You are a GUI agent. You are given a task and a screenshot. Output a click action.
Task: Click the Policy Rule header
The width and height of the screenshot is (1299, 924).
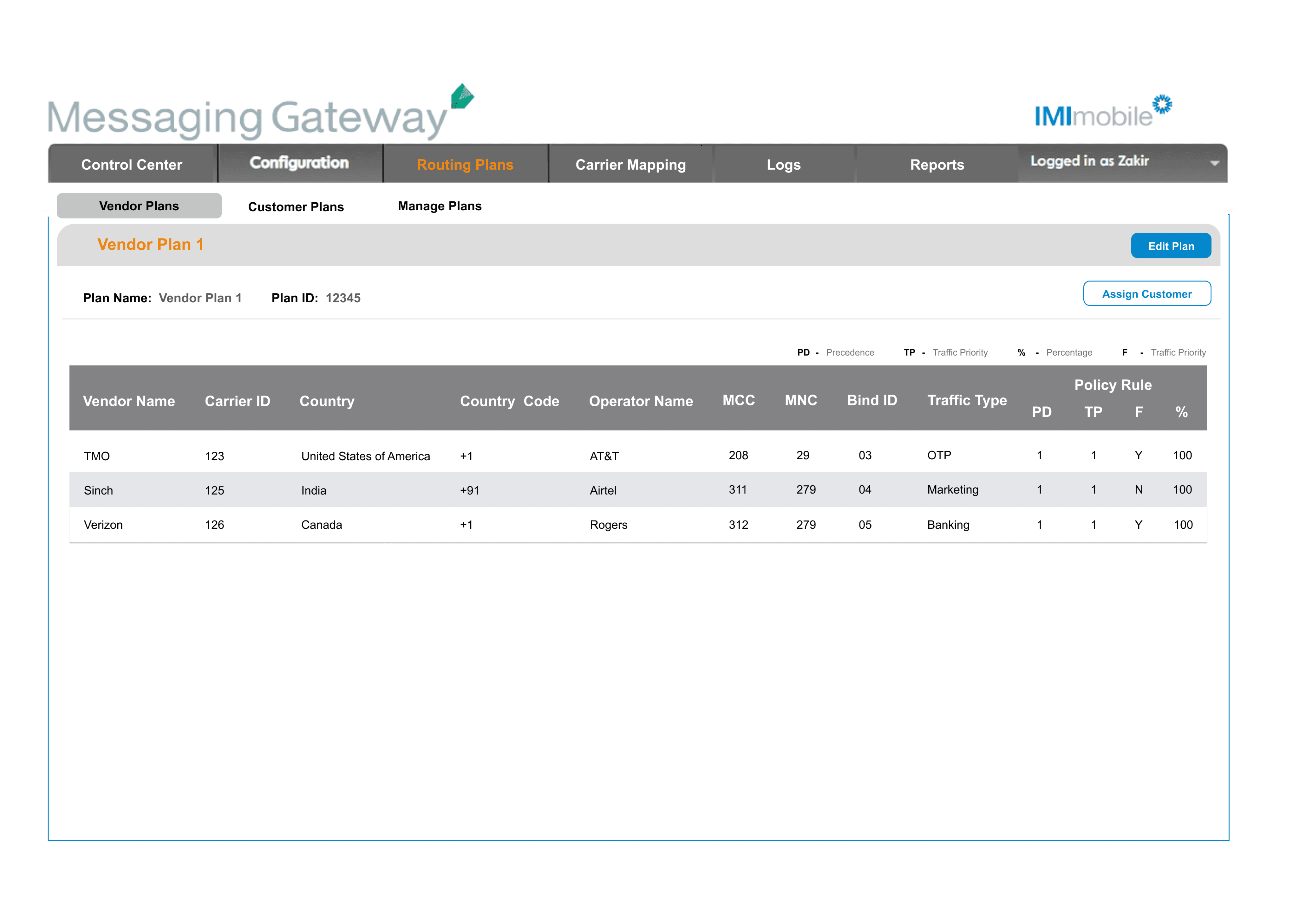tap(1113, 385)
